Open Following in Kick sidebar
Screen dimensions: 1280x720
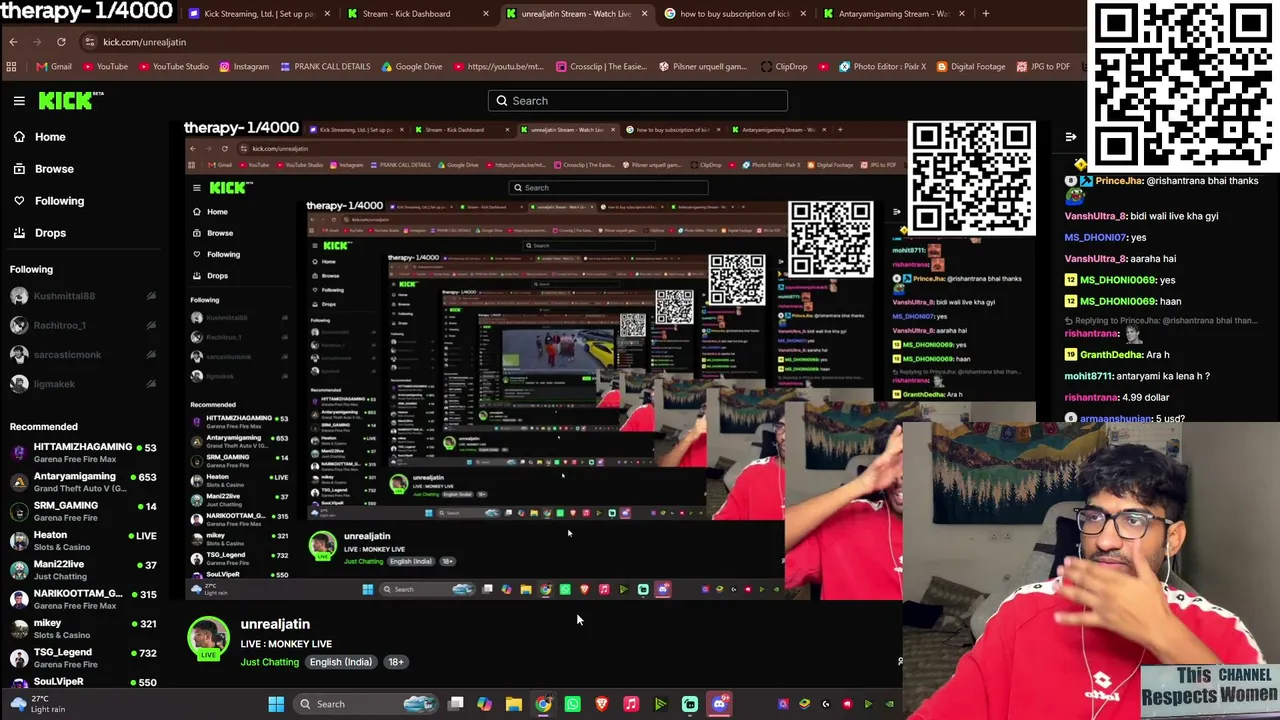pos(49,201)
